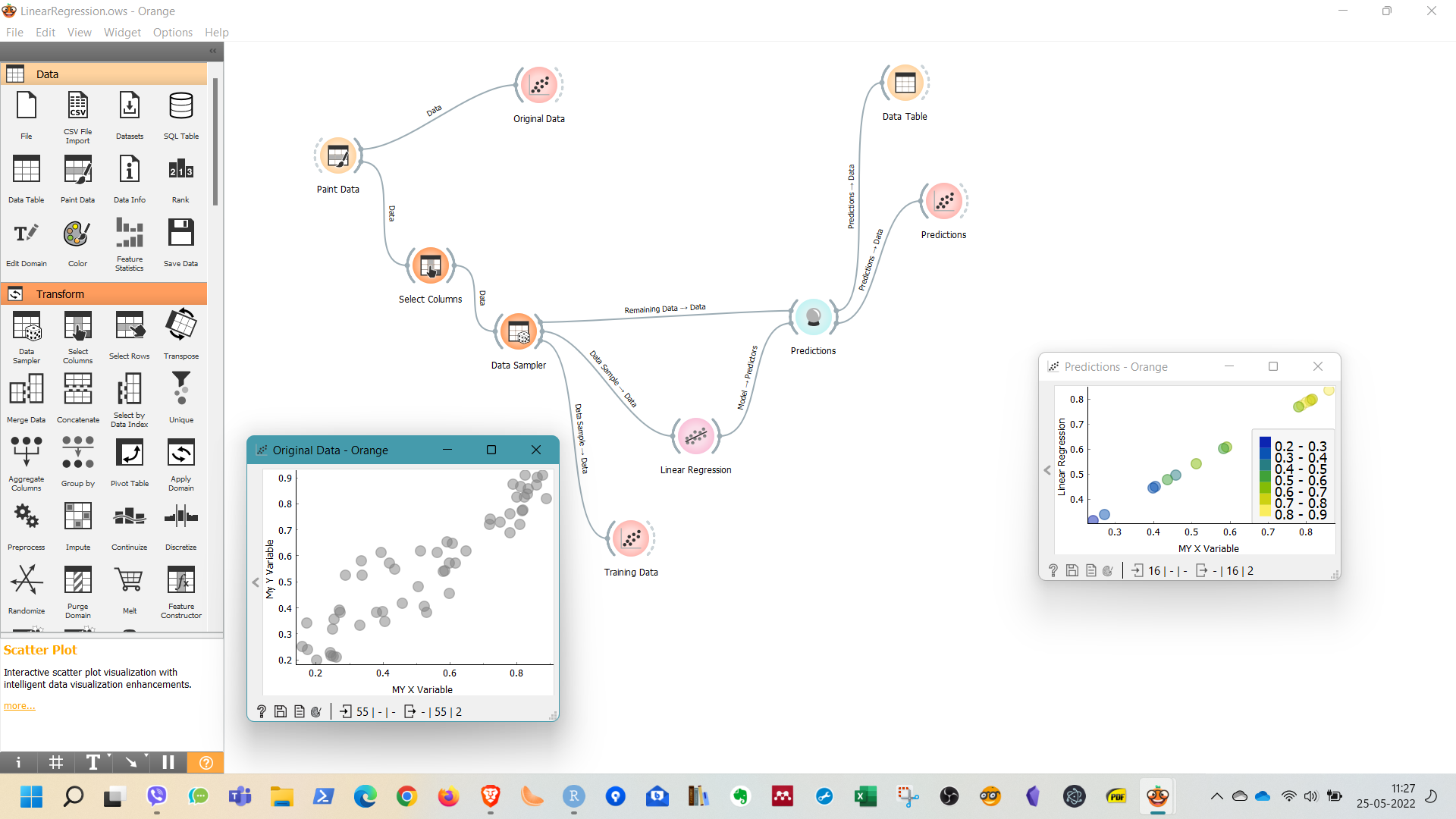
Task: Click the File widget in Data panel
Action: (27, 115)
